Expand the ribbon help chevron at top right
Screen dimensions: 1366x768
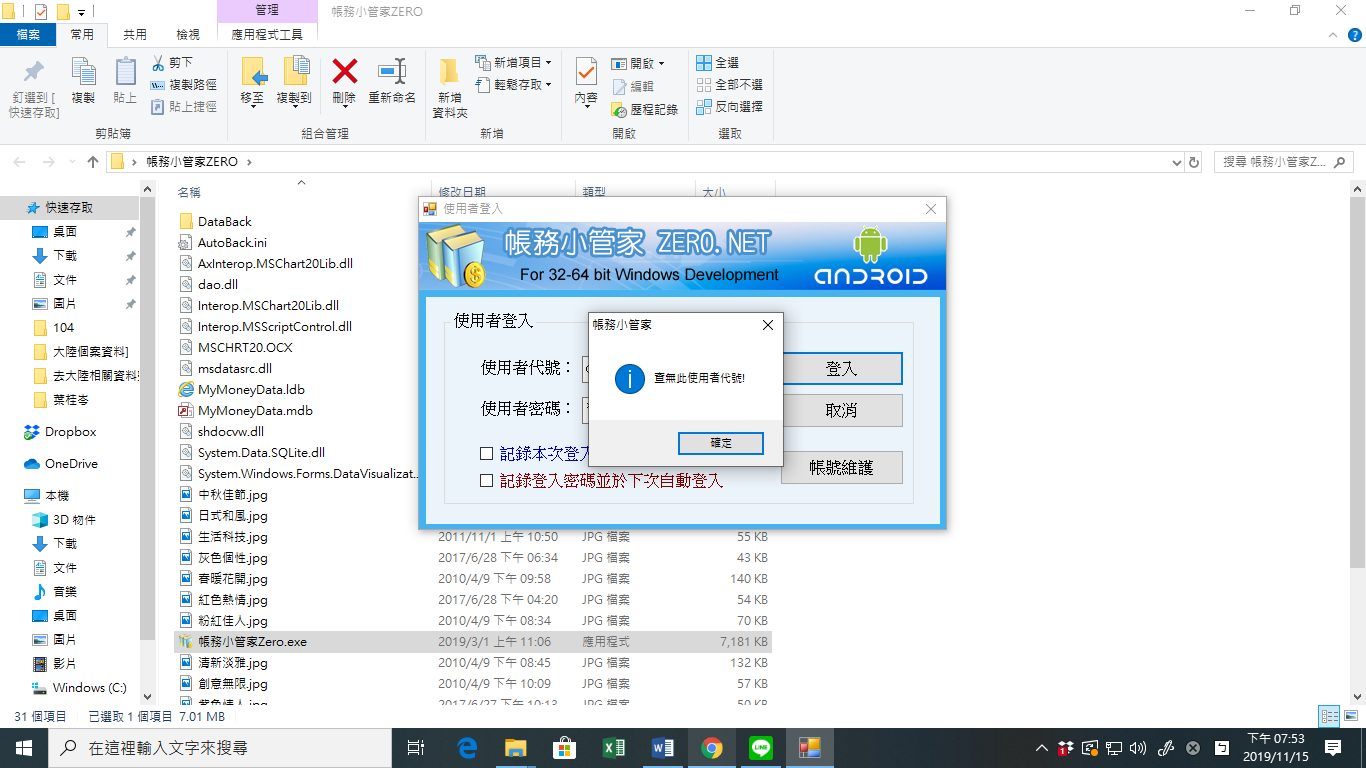click(x=1332, y=34)
